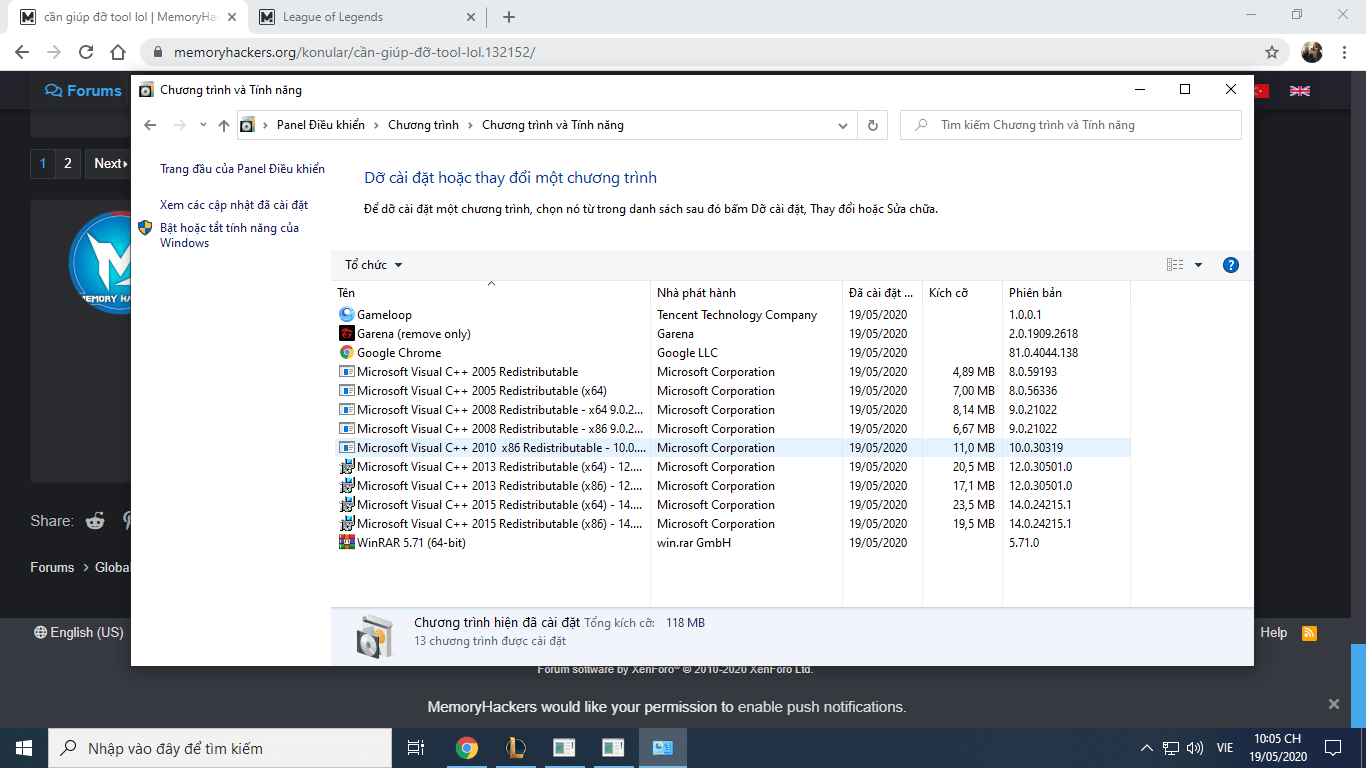1366x768 pixels.
Task: Click the 23,5 MB size cell
Action: (x=974, y=505)
